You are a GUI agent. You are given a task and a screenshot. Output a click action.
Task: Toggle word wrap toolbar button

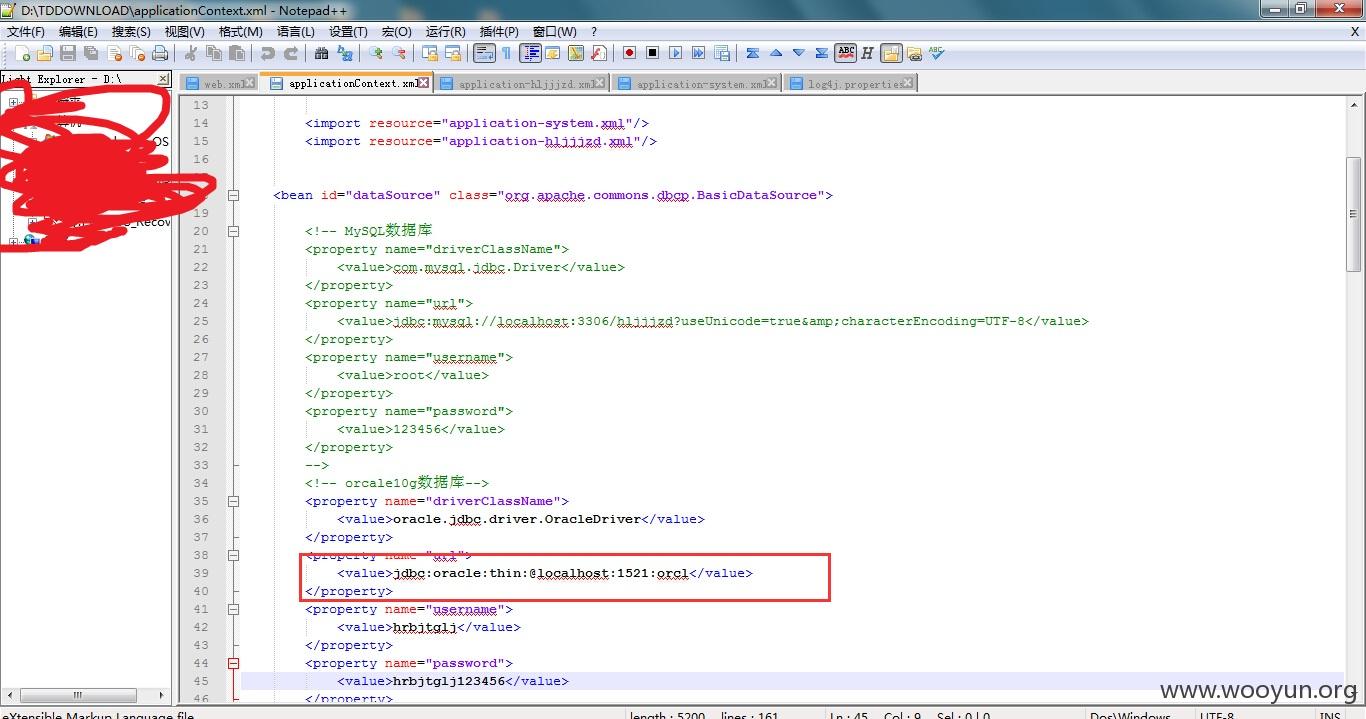(x=484, y=53)
